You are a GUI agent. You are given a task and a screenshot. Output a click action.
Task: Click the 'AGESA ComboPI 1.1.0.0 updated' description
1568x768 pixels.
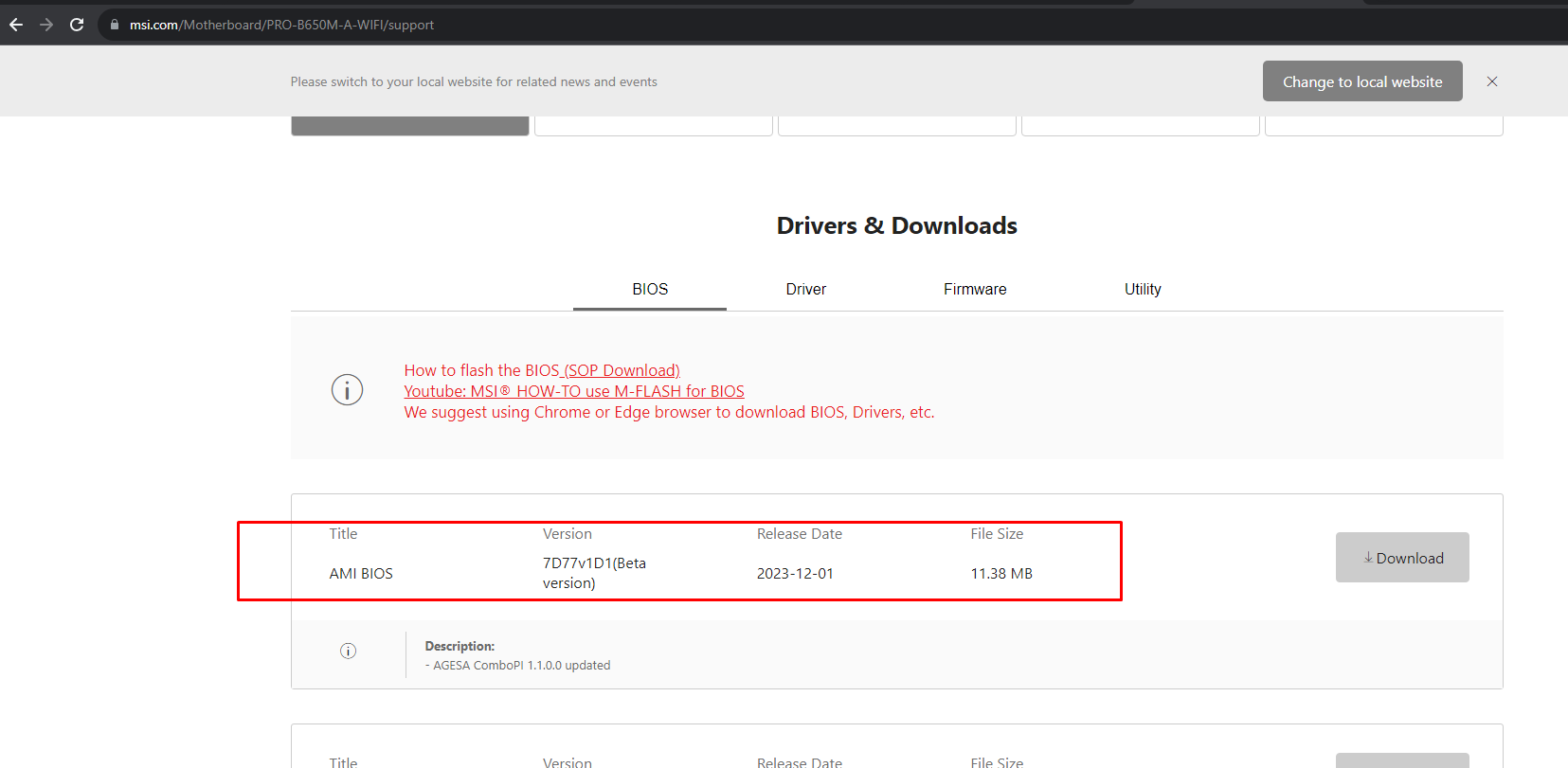click(x=517, y=666)
